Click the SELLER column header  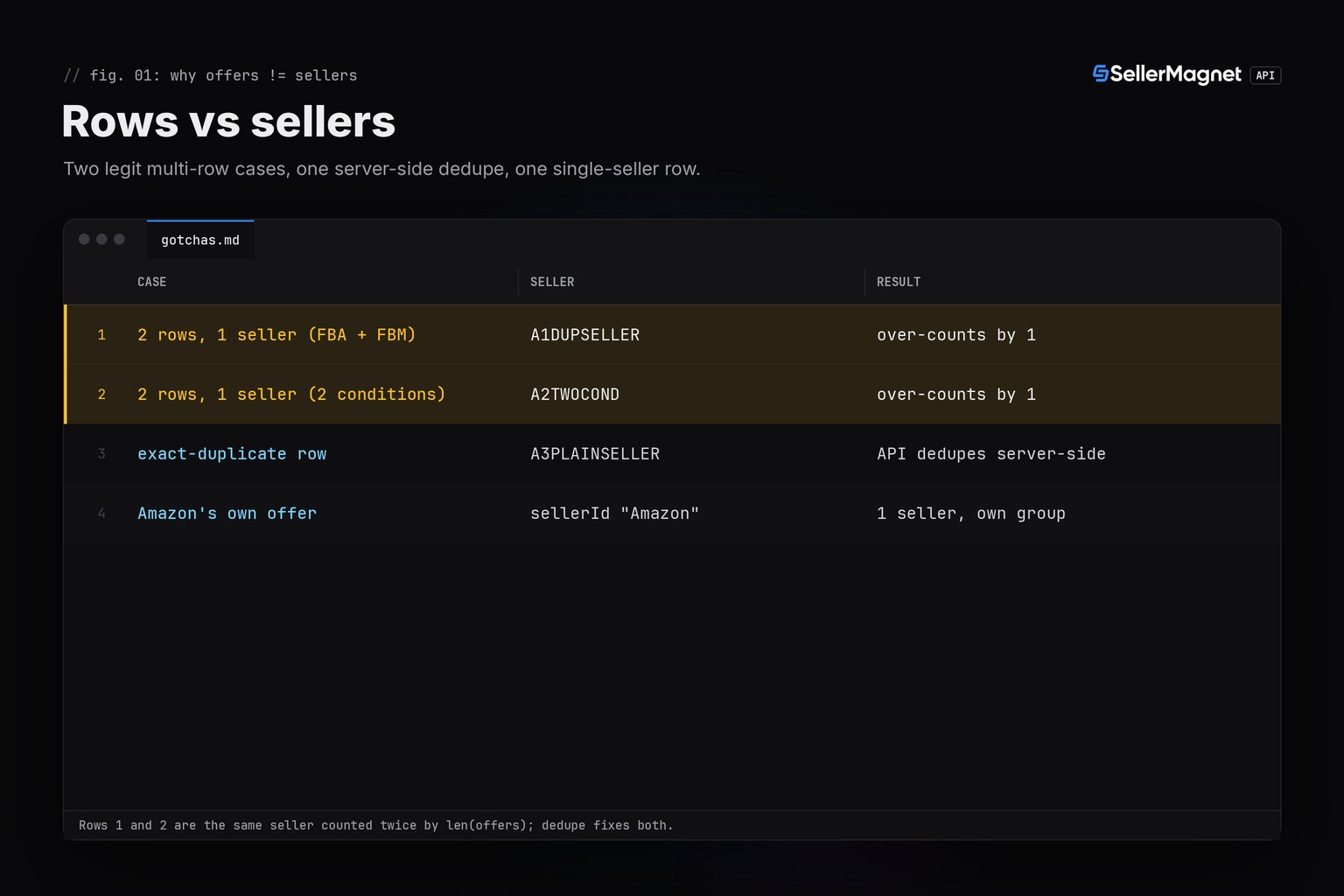point(552,282)
